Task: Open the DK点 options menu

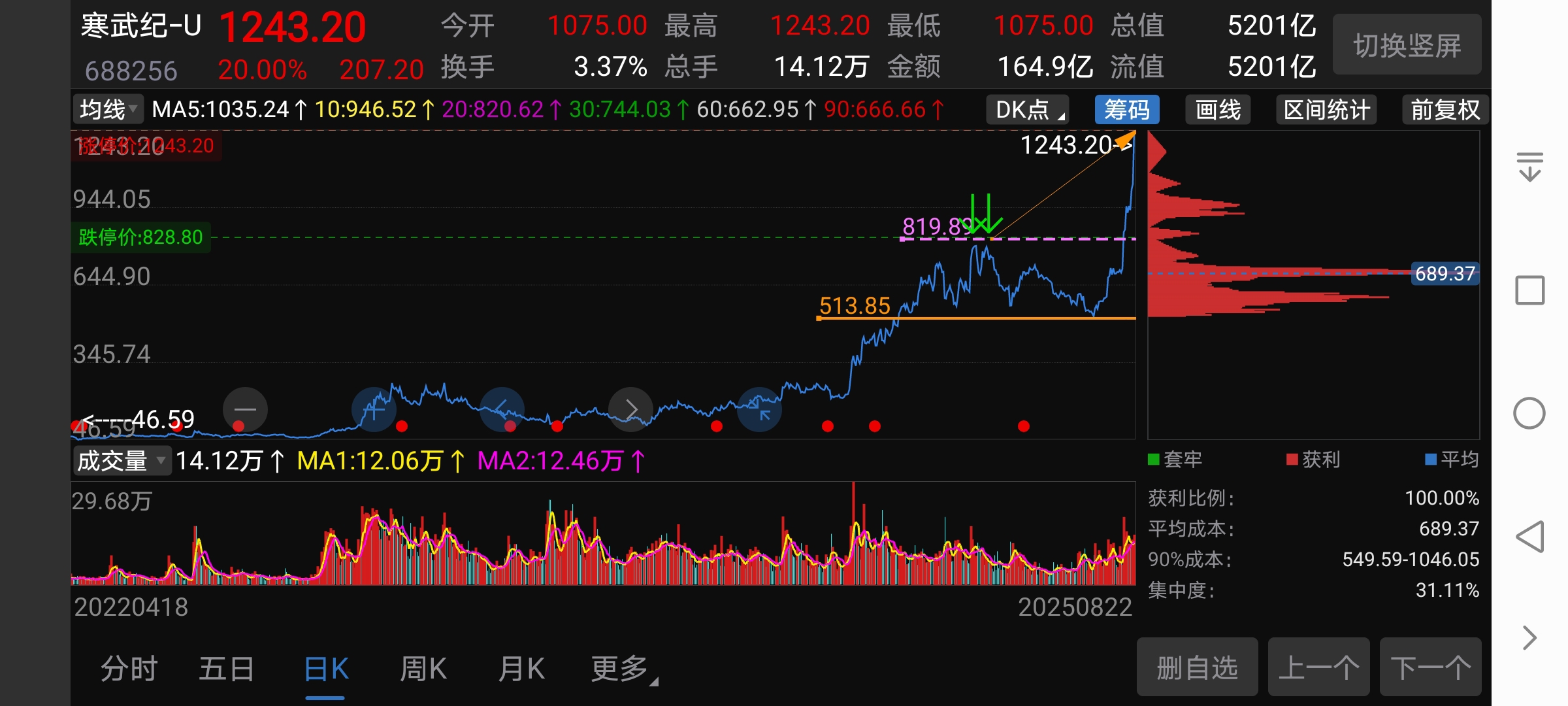Action: [x=1028, y=109]
